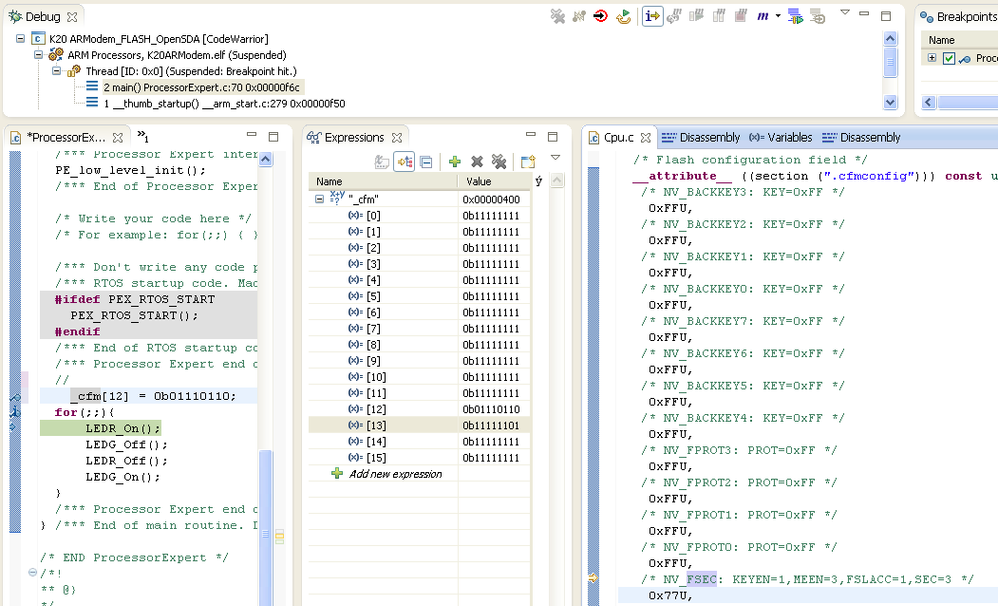Collapse all entries in the Expressions view
The image size is (998, 606).
(426, 162)
